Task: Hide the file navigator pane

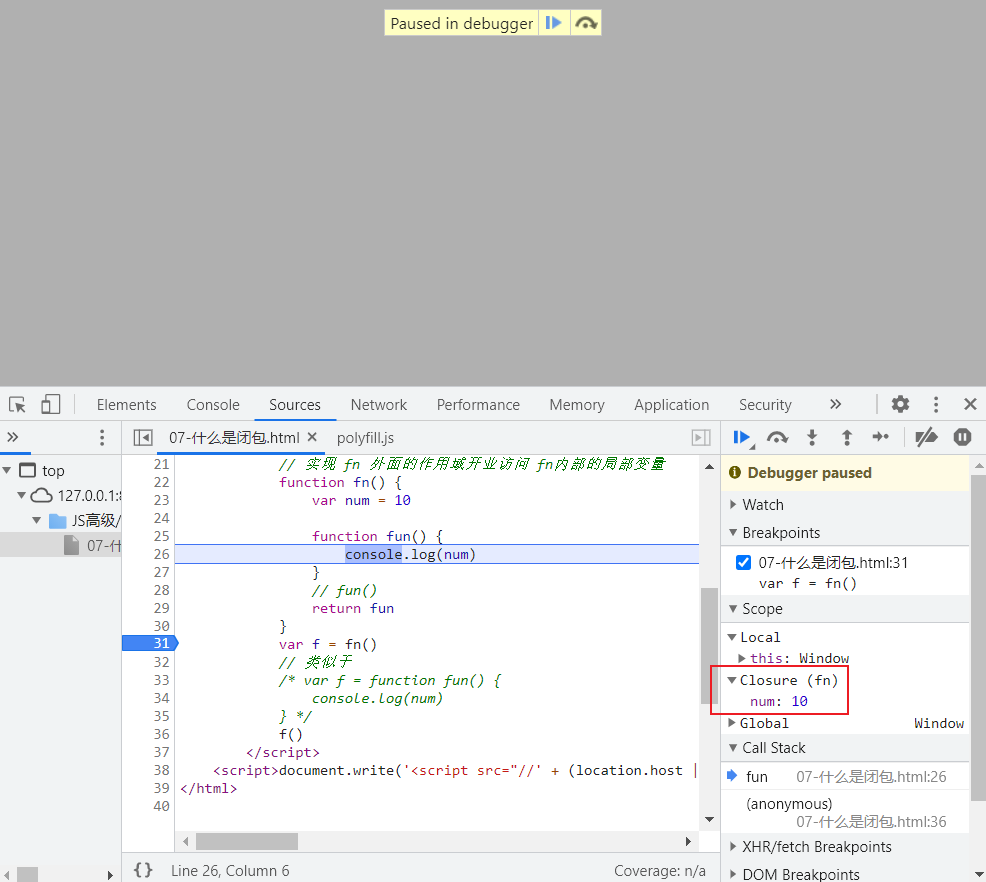Action: 143,438
